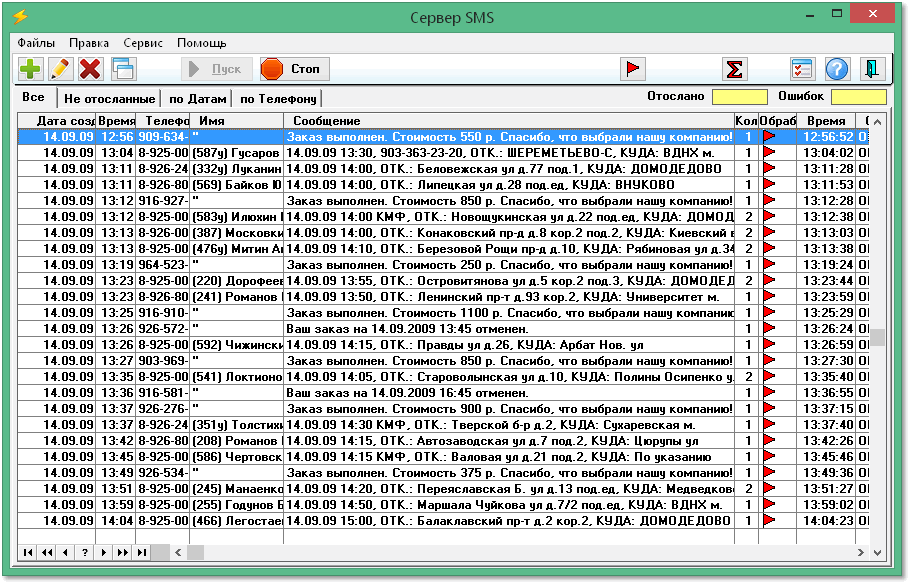Click the yellow Отослано counter field
This screenshot has height=584, width=910.
(x=739, y=97)
